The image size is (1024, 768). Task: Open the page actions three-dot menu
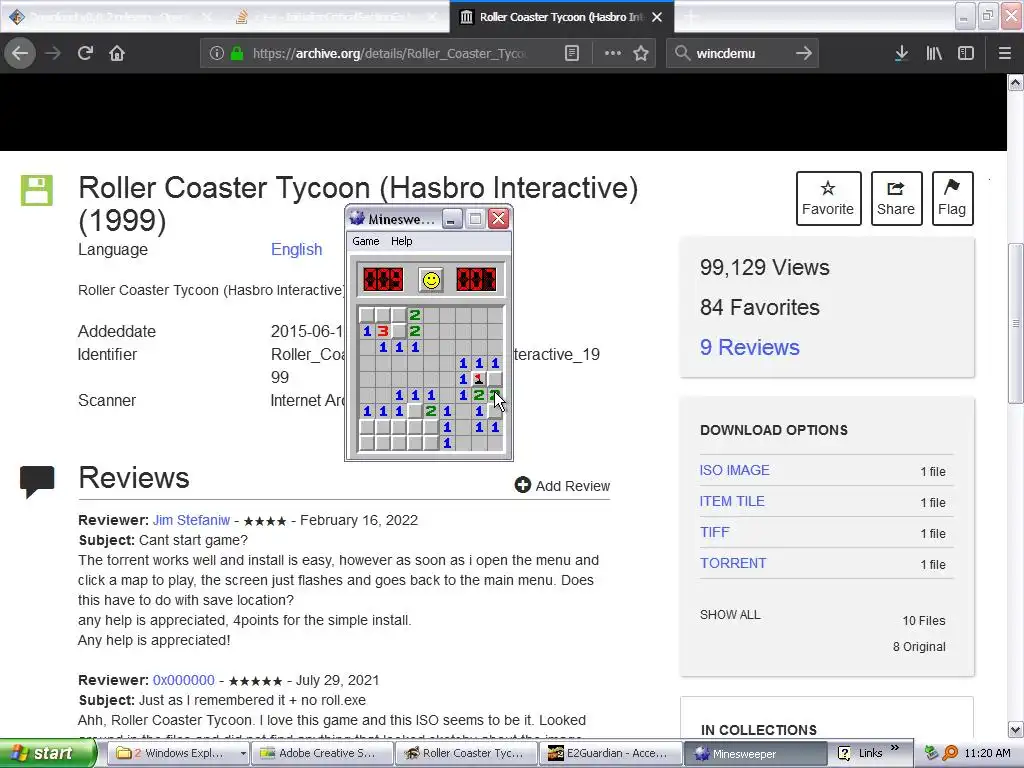pyautogui.click(x=613, y=53)
